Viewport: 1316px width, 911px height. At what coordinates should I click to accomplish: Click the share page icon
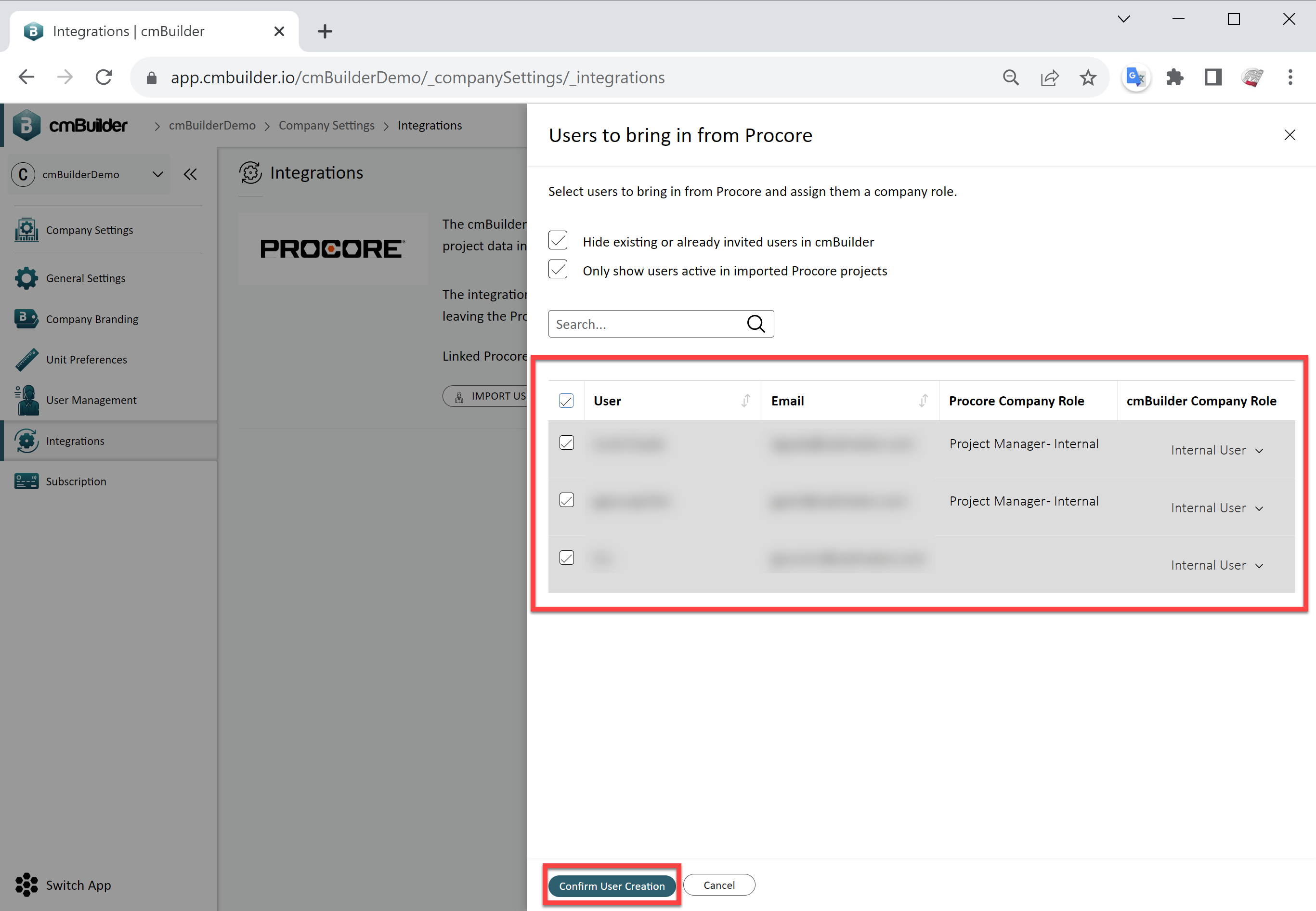pos(1050,77)
